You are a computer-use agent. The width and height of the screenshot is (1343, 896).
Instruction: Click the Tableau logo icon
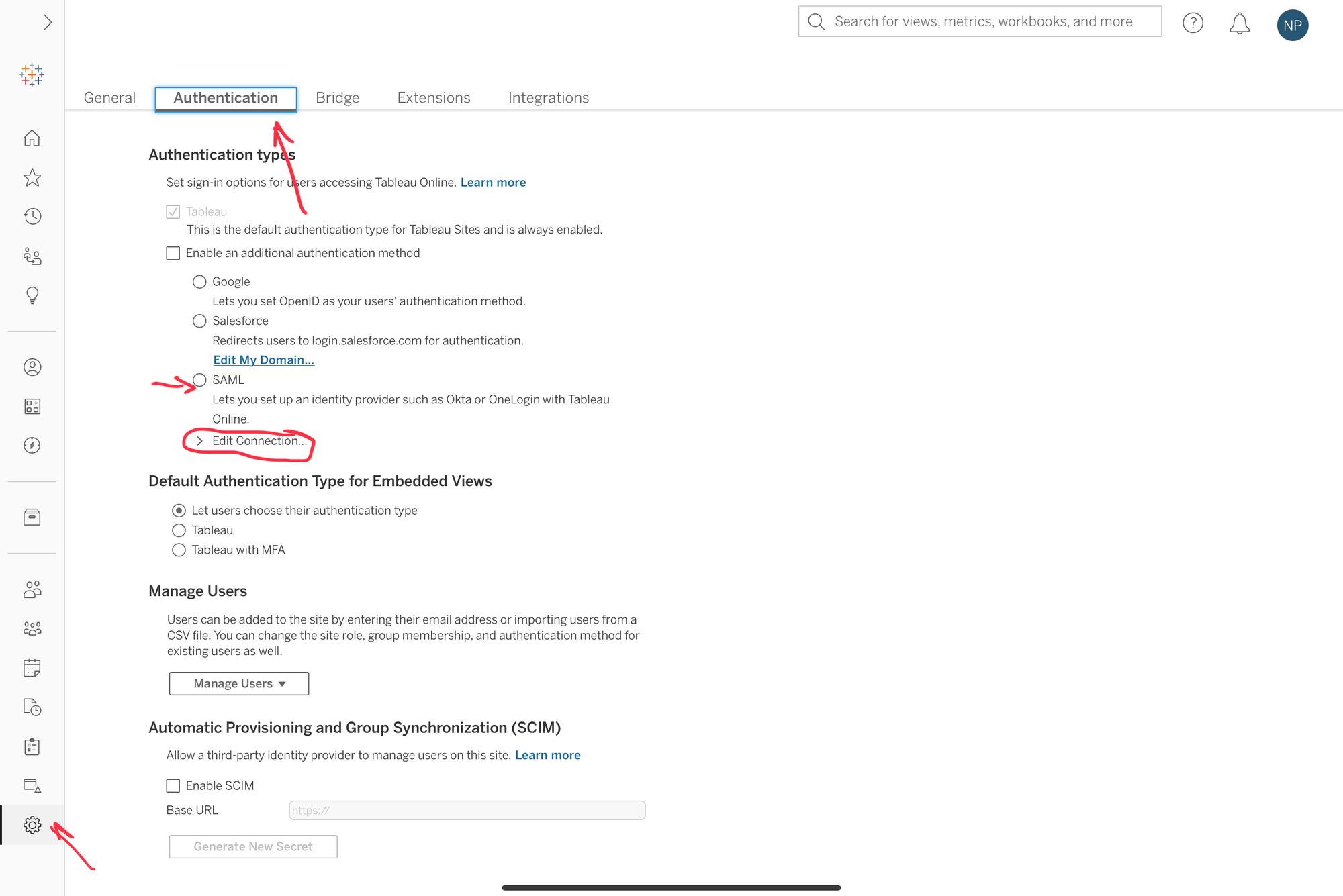pos(32,74)
